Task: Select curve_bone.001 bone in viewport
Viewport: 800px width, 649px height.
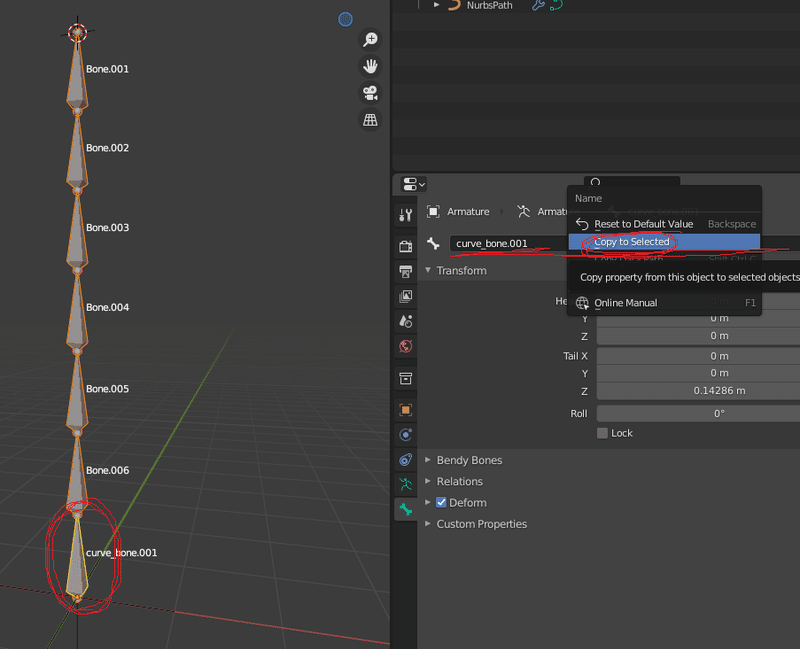Action: tap(77, 559)
